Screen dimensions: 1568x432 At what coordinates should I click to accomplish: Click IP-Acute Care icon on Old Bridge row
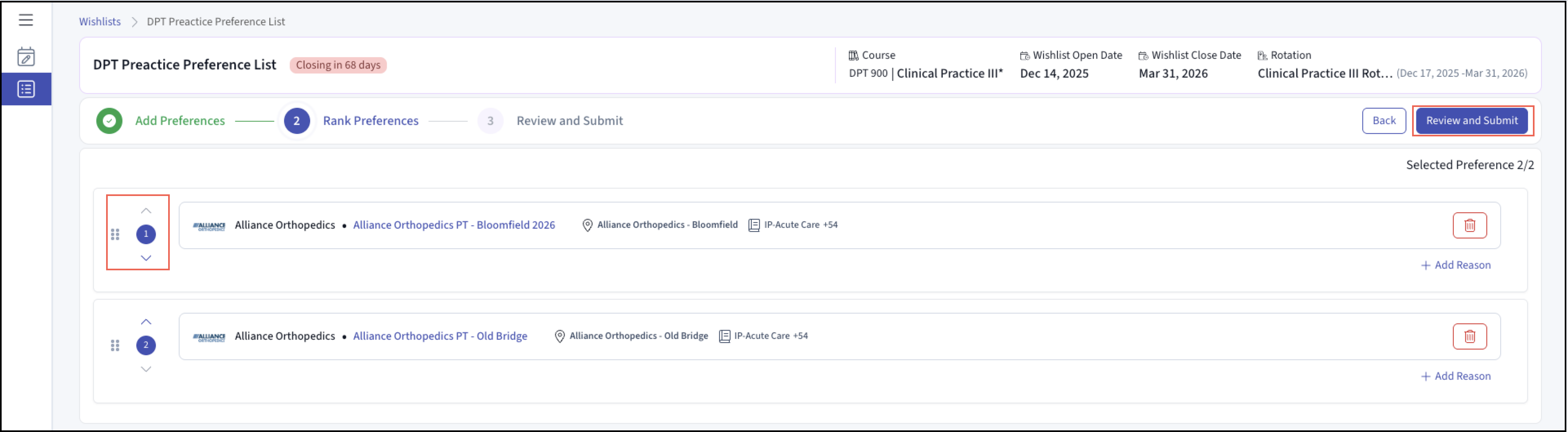tap(724, 336)
